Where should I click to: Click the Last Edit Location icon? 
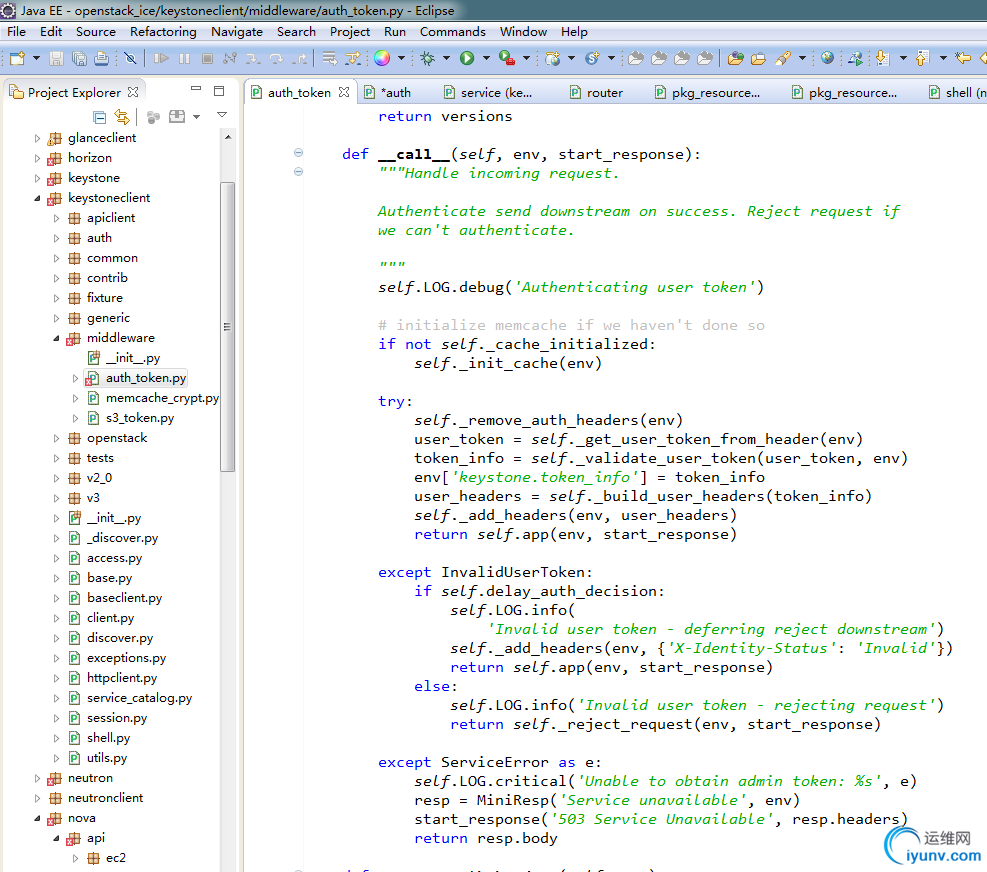click(963, 59)
